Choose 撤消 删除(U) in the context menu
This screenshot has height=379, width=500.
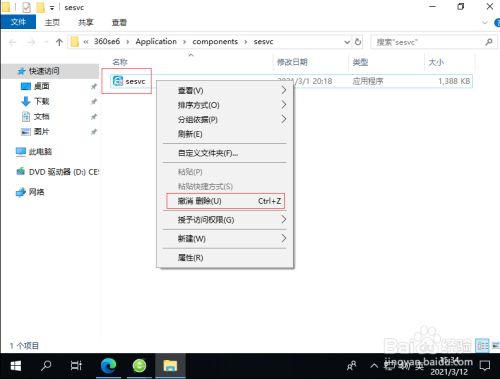coord(225,201)
